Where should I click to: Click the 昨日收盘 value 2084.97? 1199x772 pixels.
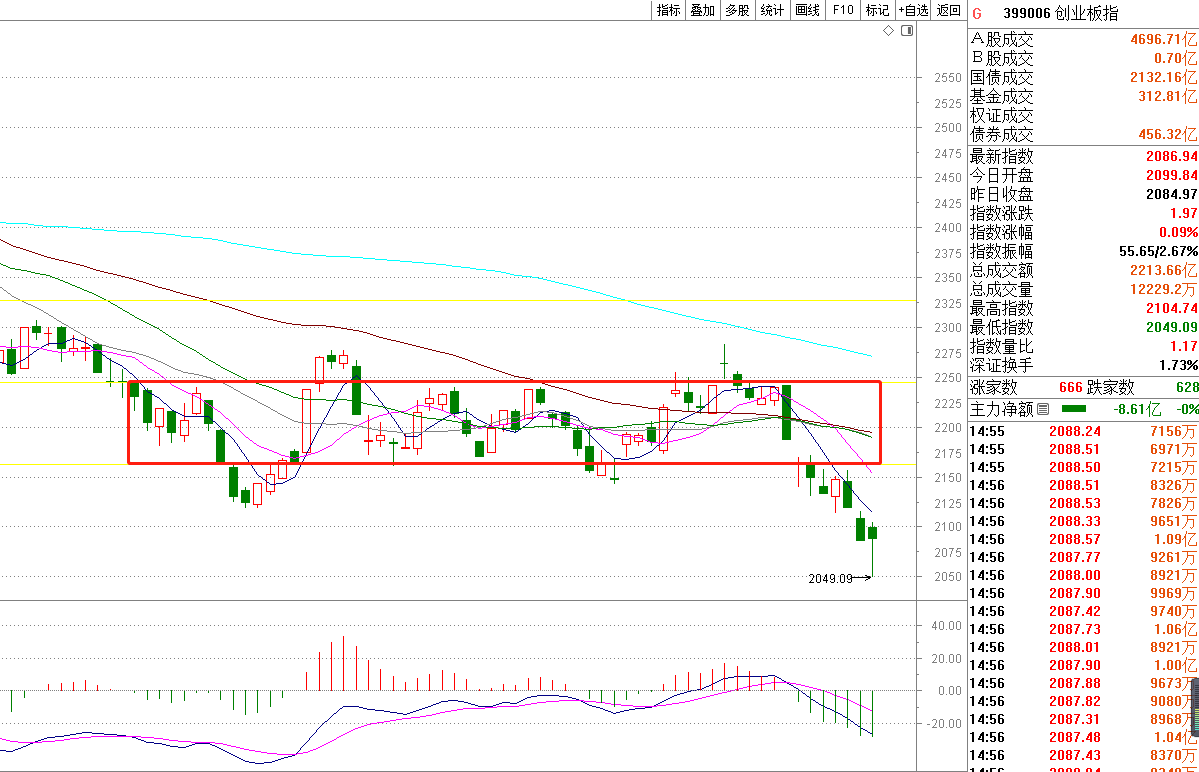pyautogui.click(x=1171, y=194)
